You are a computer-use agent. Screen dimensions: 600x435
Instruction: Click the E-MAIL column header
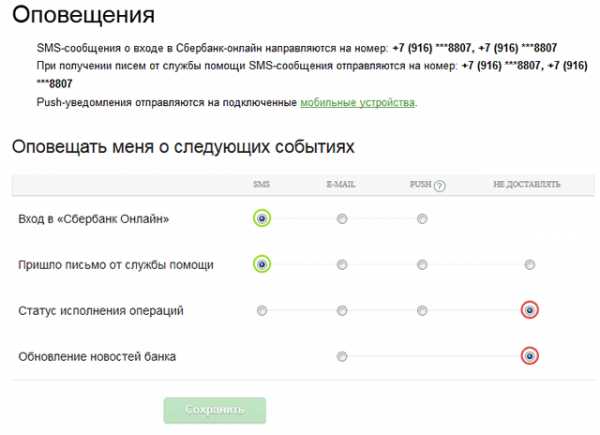point(341,185)
